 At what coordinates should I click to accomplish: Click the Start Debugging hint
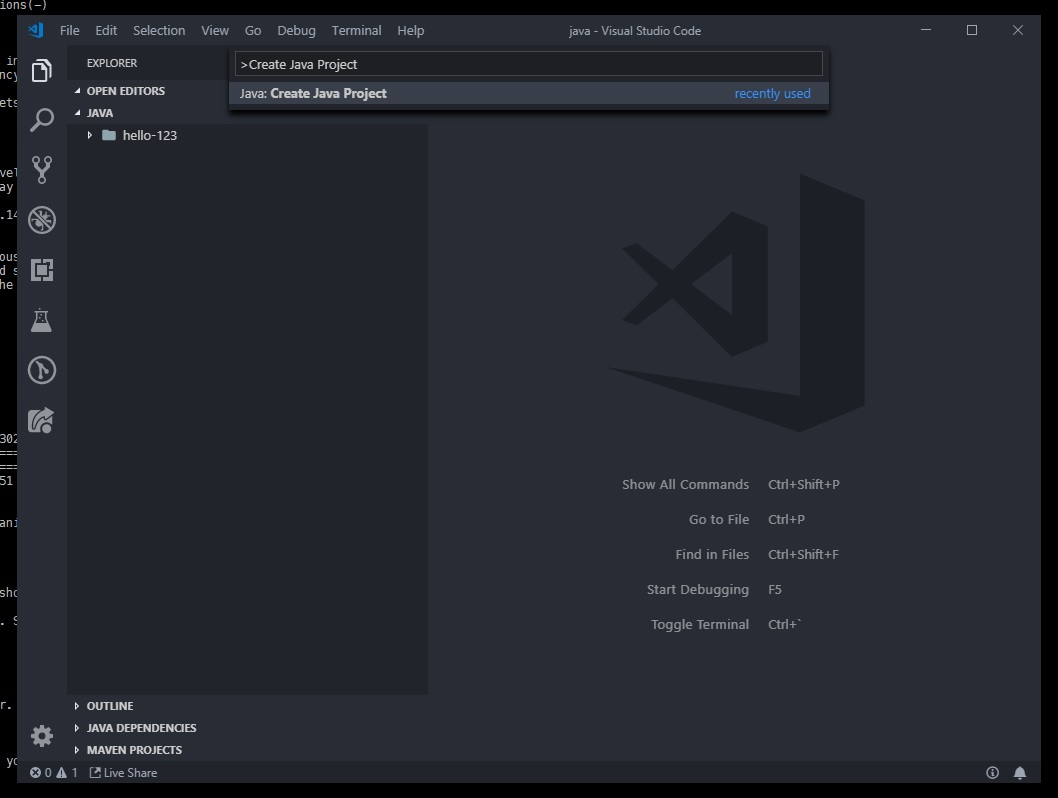point(698,590)
